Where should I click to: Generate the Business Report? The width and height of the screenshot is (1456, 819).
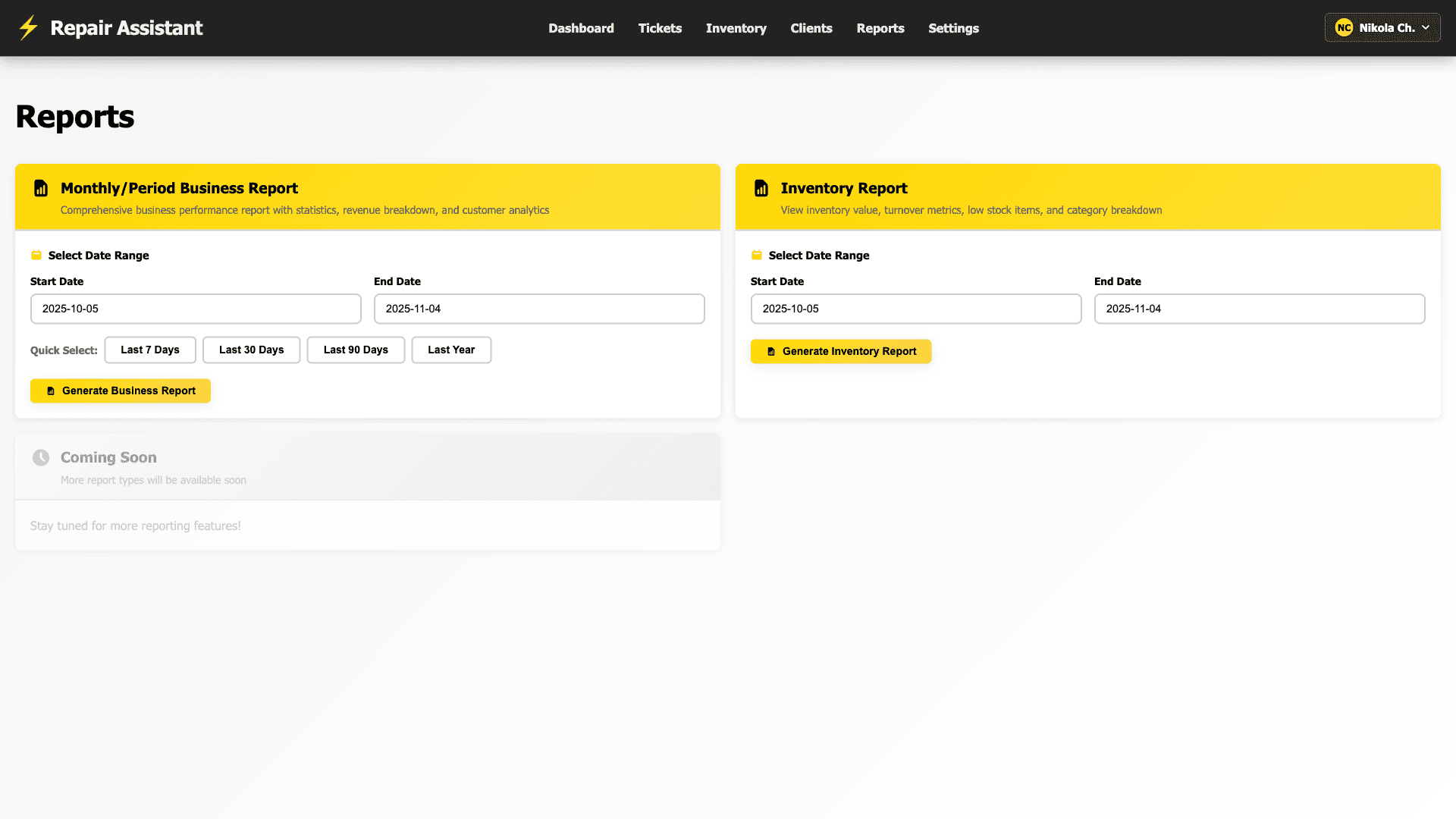(120, 391)
